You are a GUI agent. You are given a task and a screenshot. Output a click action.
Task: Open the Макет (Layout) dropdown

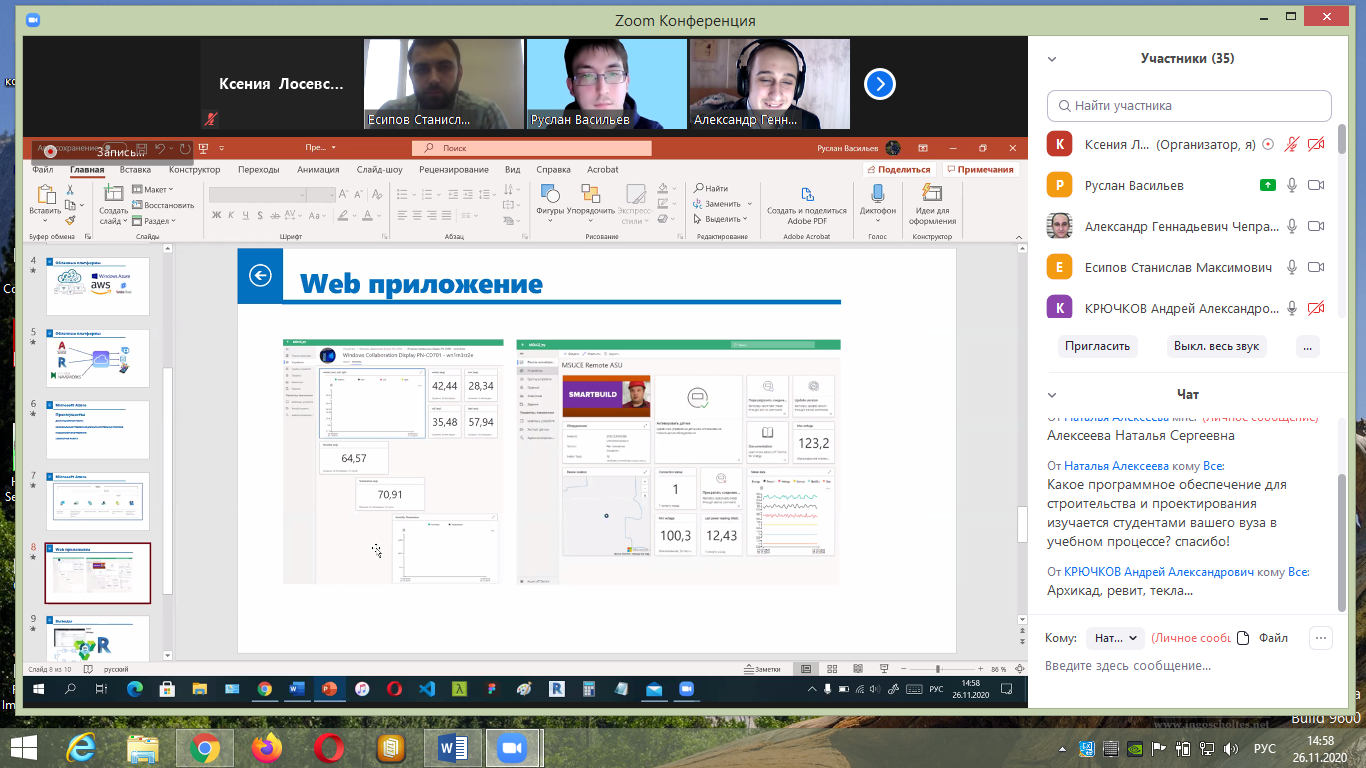[x=152, y=189]
